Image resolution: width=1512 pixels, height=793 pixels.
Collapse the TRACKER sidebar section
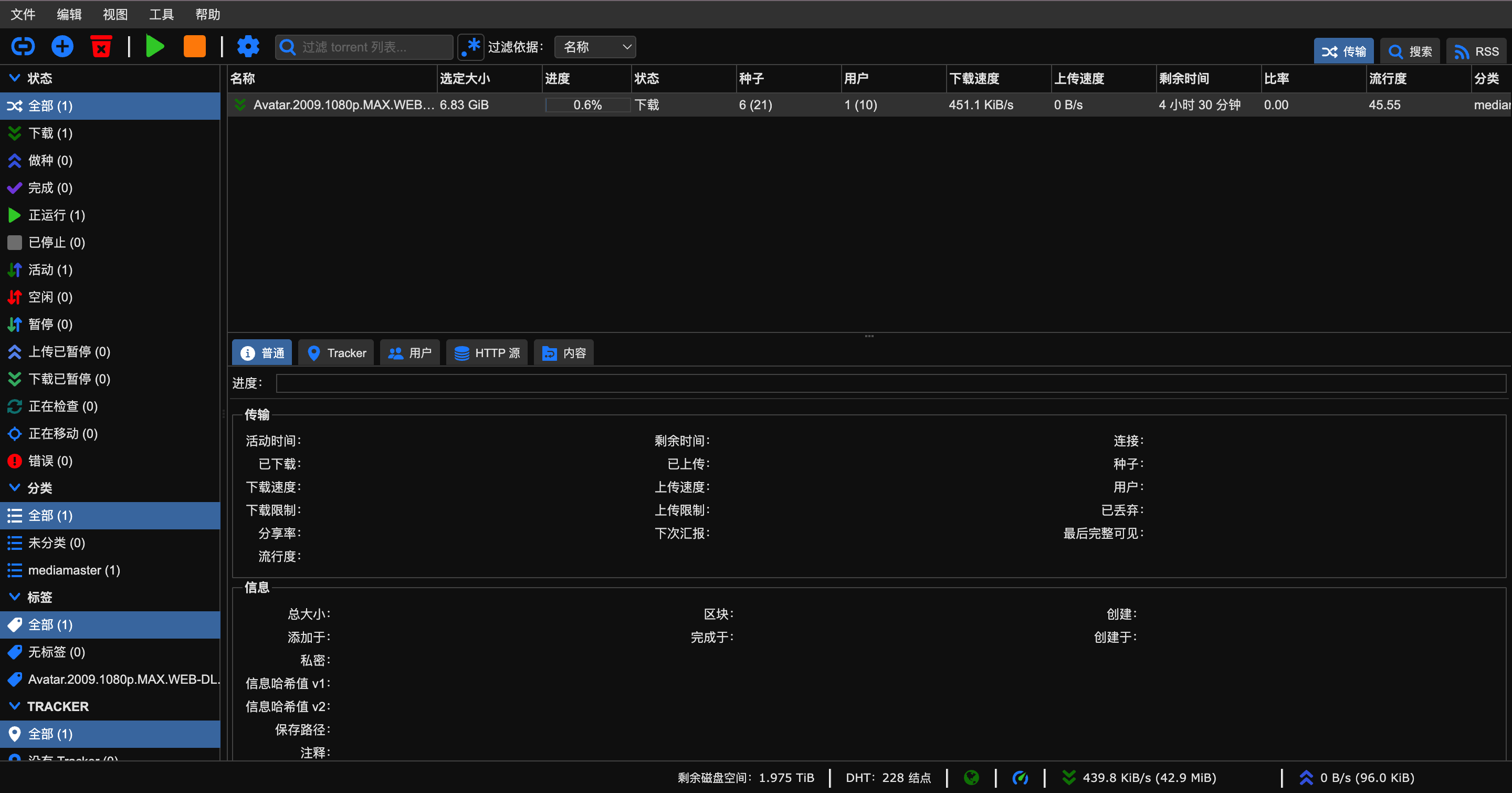click(x=15, y=706)
